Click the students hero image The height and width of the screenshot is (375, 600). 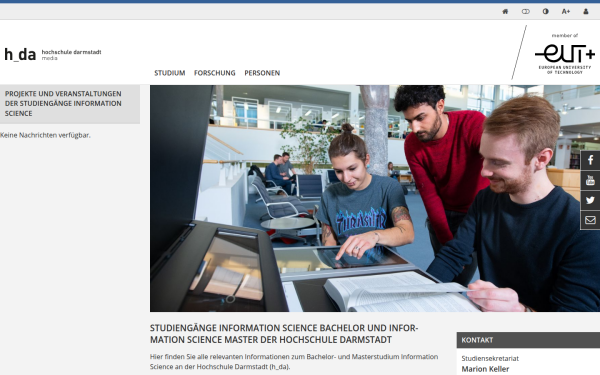pyautogui.click(x=375, y=198)
